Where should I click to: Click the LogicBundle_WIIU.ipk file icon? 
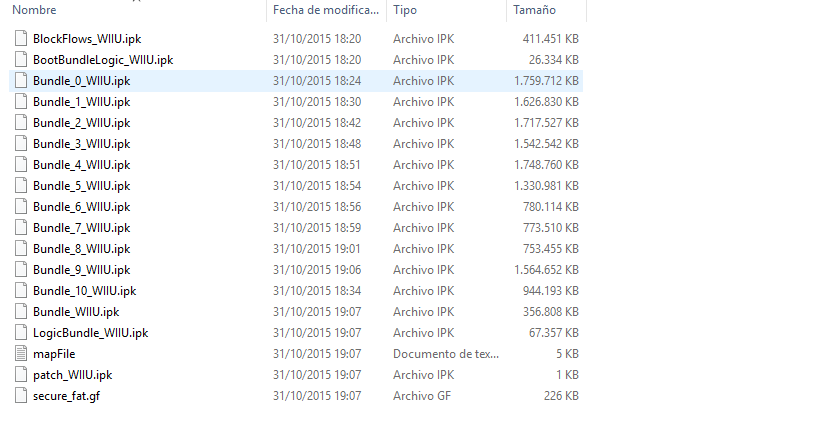(23, 333)
